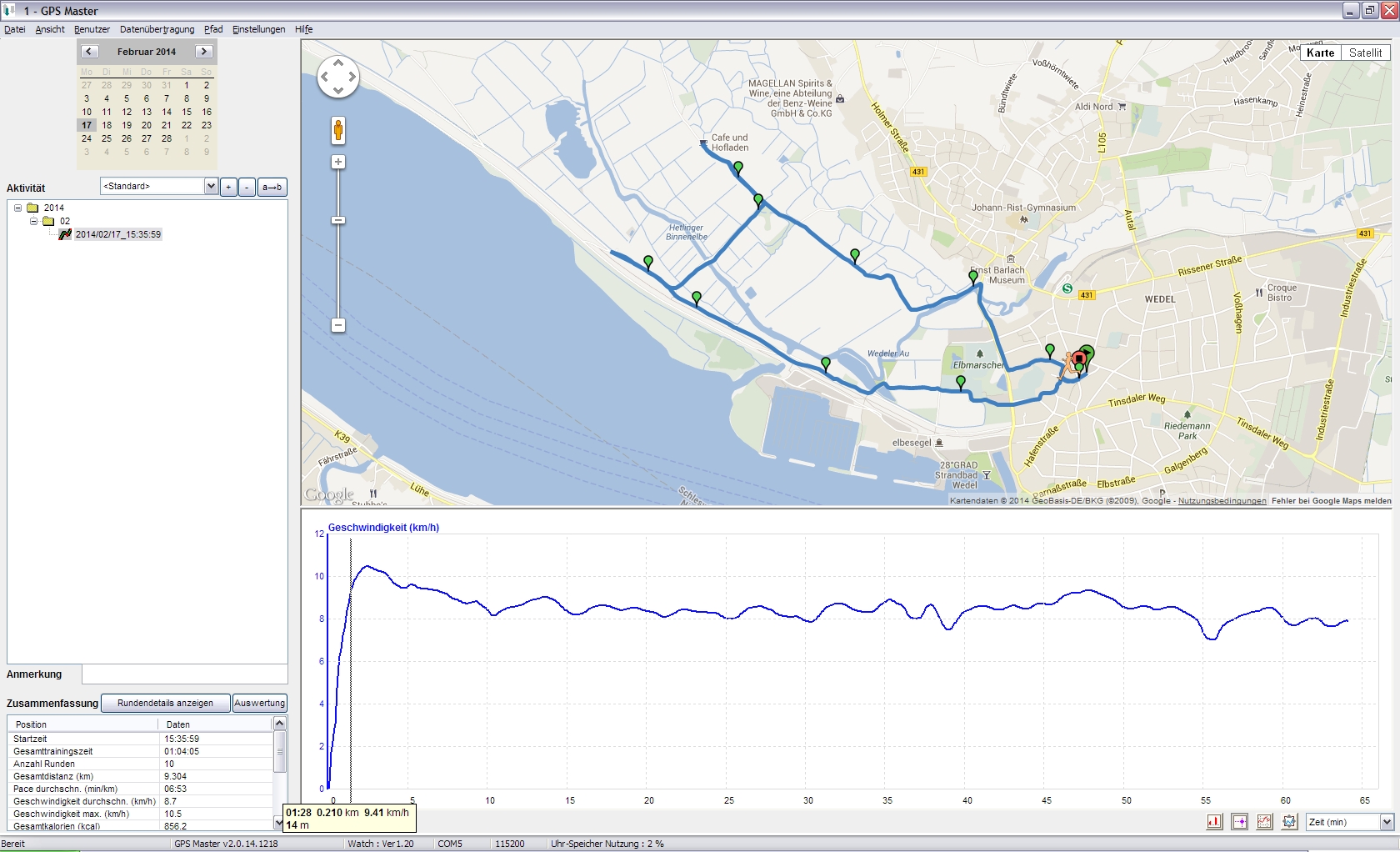This screenshot has height=852, width=1400.
Task: Open the Standard activity dropdown
Action: pos(211,187)
